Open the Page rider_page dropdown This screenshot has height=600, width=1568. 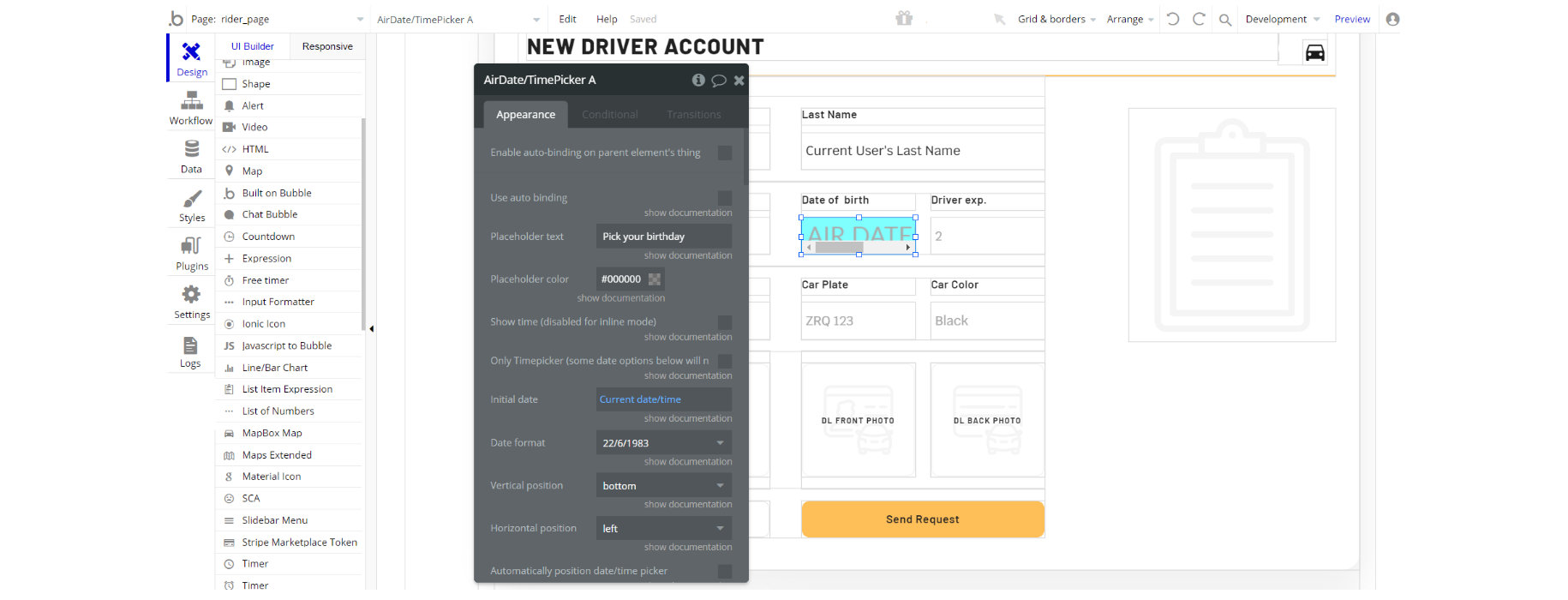pyautogui.click(x=278, y=19)
